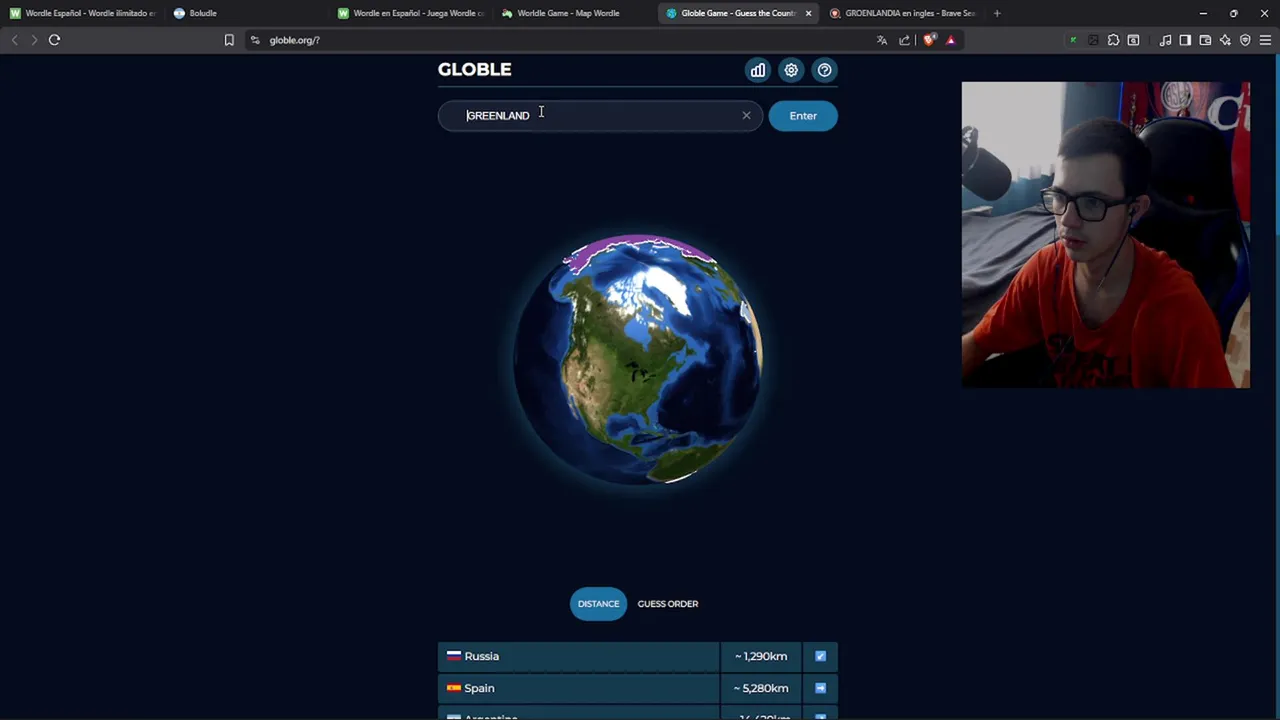Click the globle.org address bar

[560, 40]
